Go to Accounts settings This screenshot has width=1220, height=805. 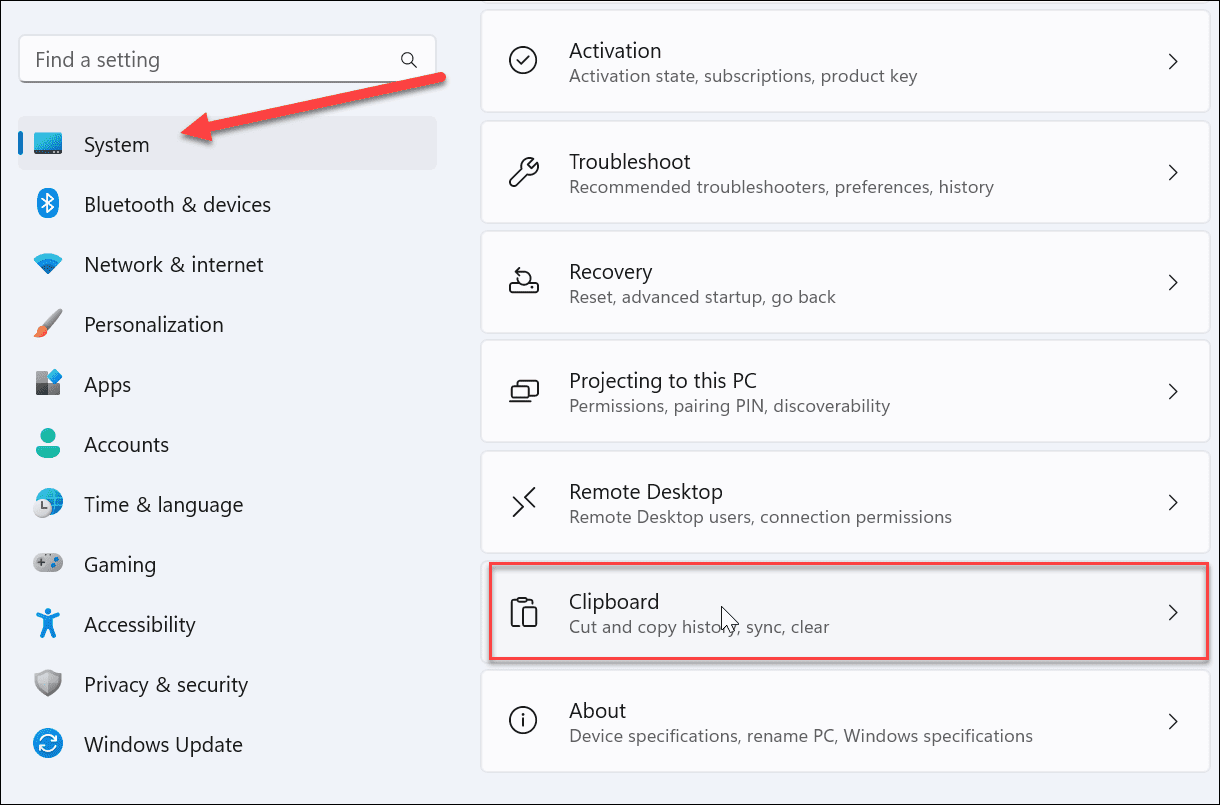coord(126,445)
